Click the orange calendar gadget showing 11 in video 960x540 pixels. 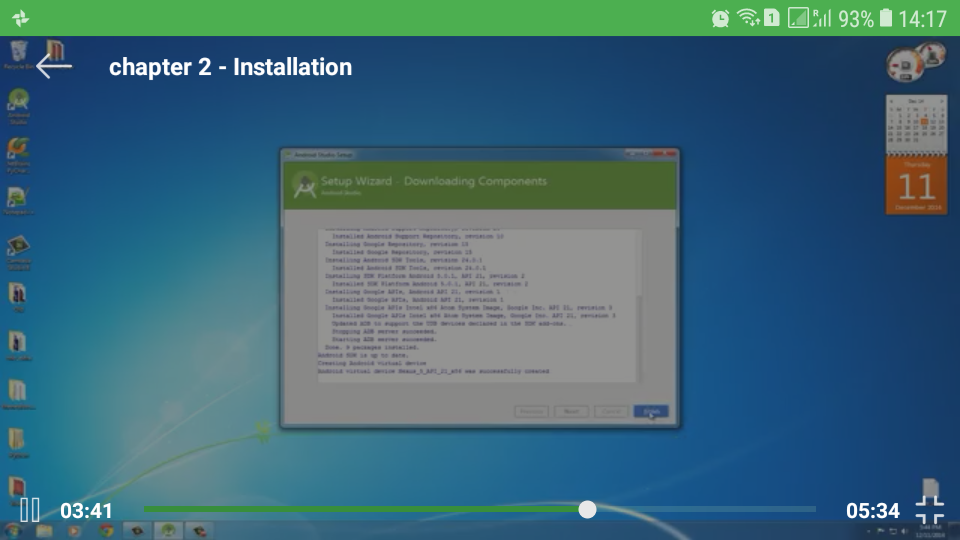point(916,185)
